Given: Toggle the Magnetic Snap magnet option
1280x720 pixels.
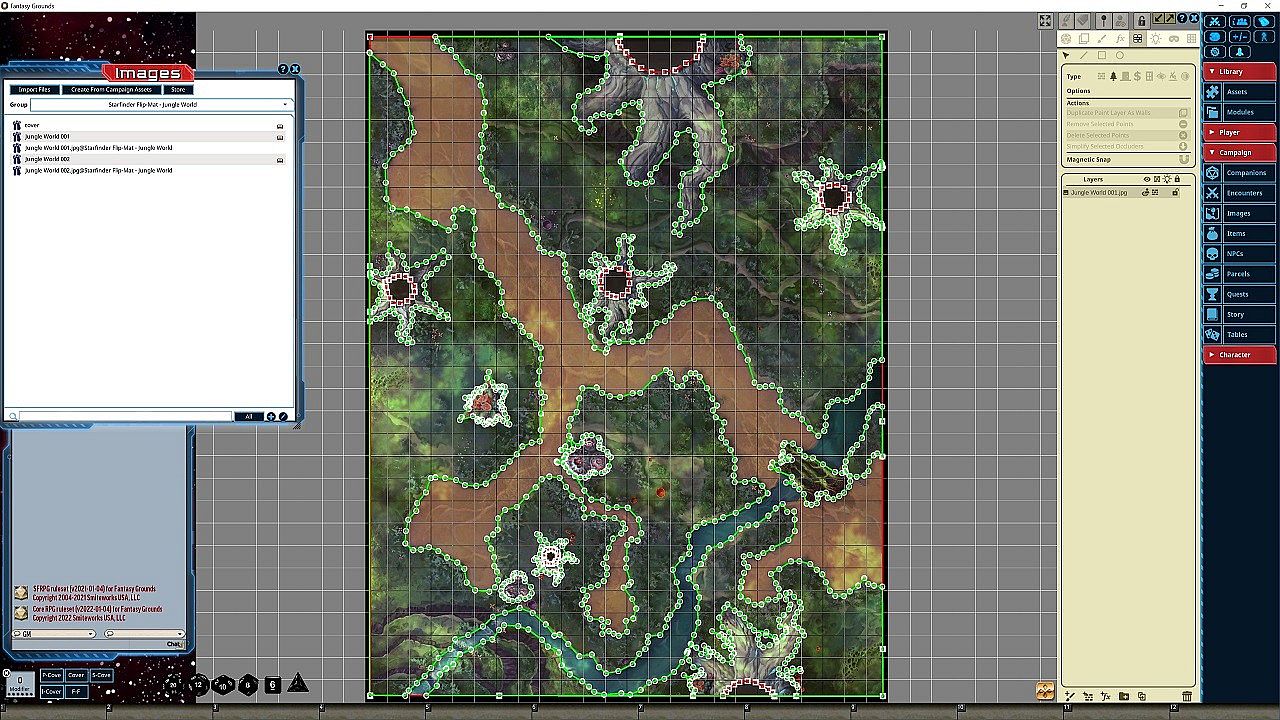Looking at the screenshot, I should [1184, 159].
